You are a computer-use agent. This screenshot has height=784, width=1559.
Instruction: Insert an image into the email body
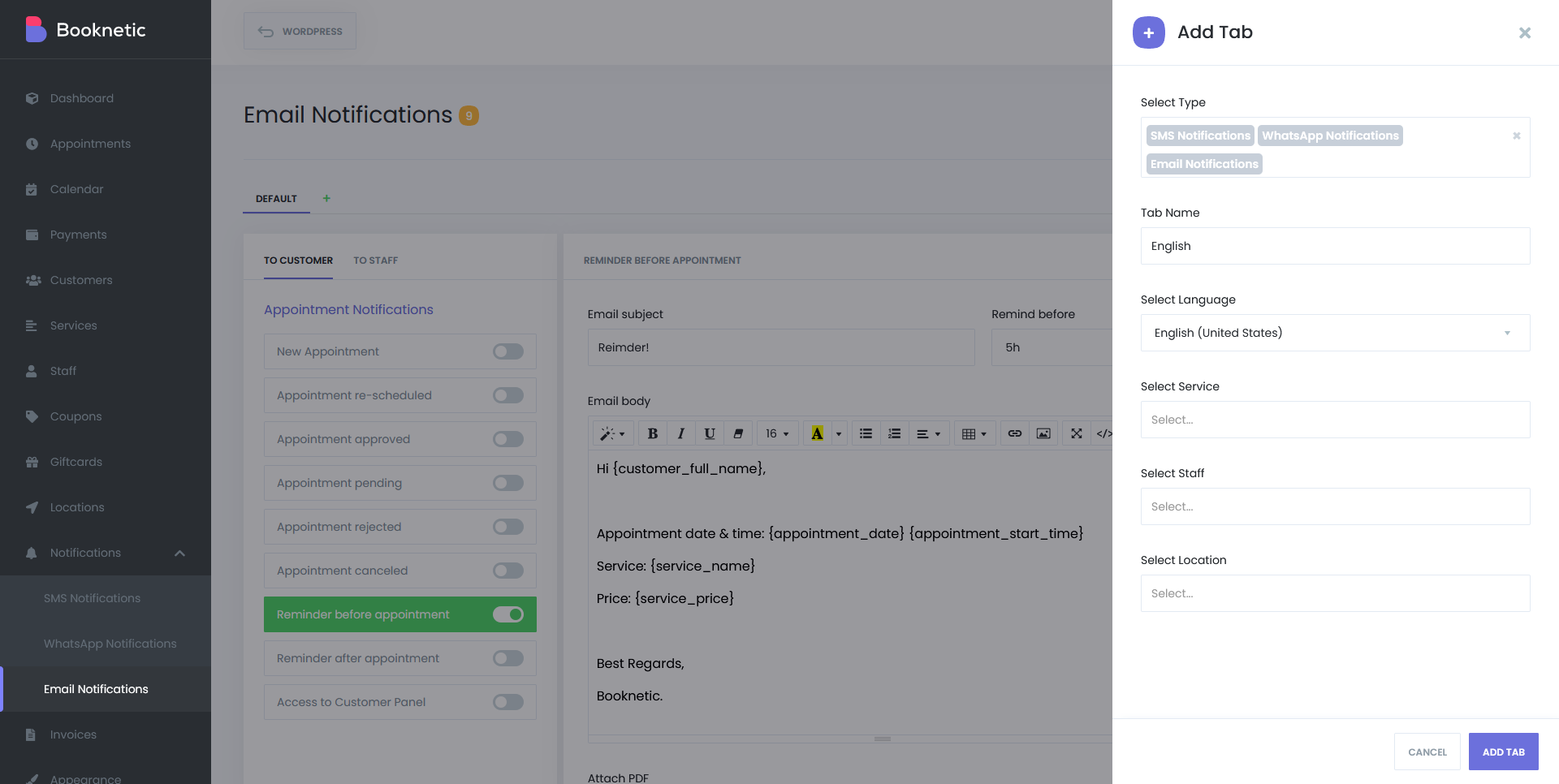[1043, 433]
